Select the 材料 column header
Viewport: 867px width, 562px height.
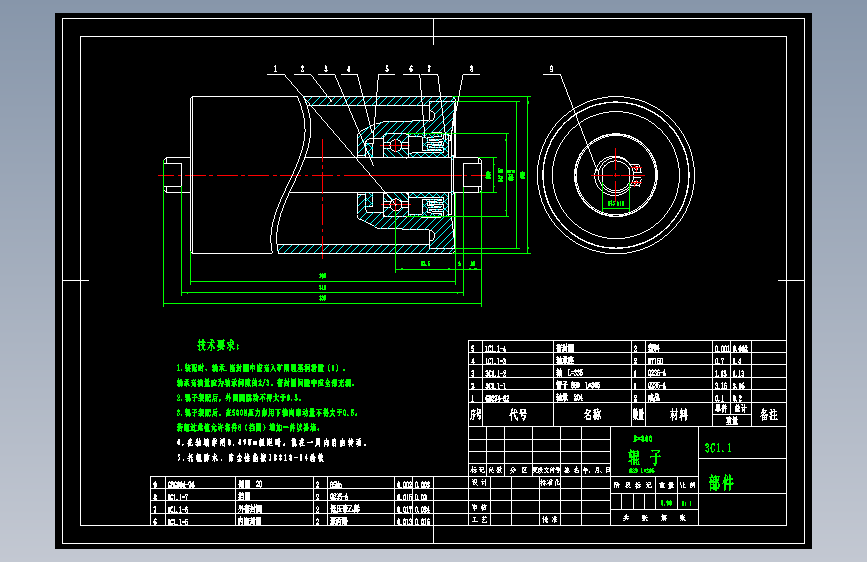679,415
